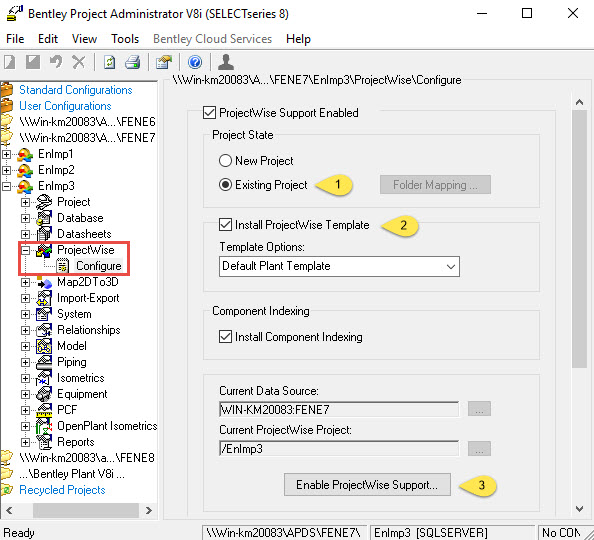Screen dimensions: 594x540
Task: Click the Save toolbar icon
Action: [x=33, y=62]
